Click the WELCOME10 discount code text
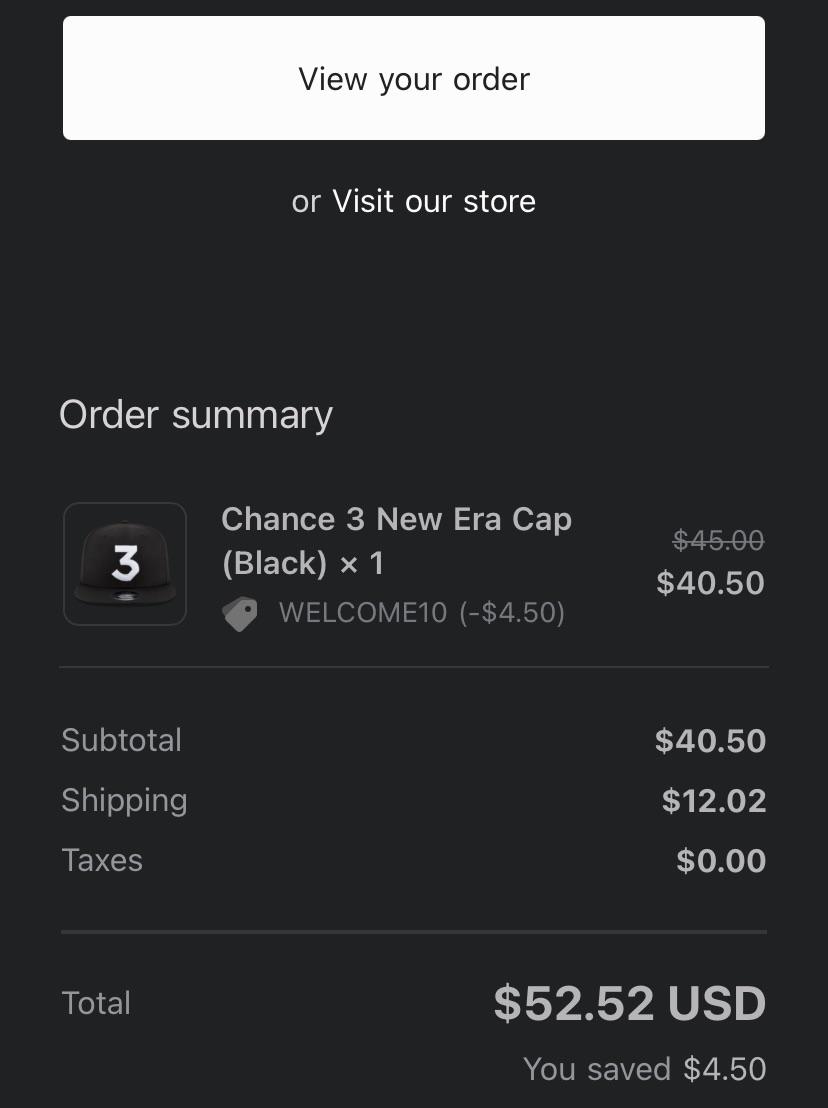 (x=363, y=613)
